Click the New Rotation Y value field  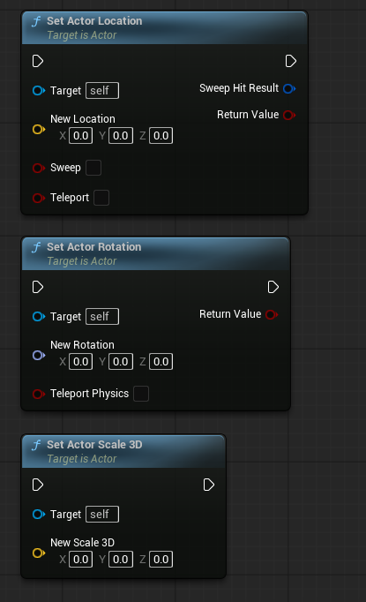[x=121, y=362]
